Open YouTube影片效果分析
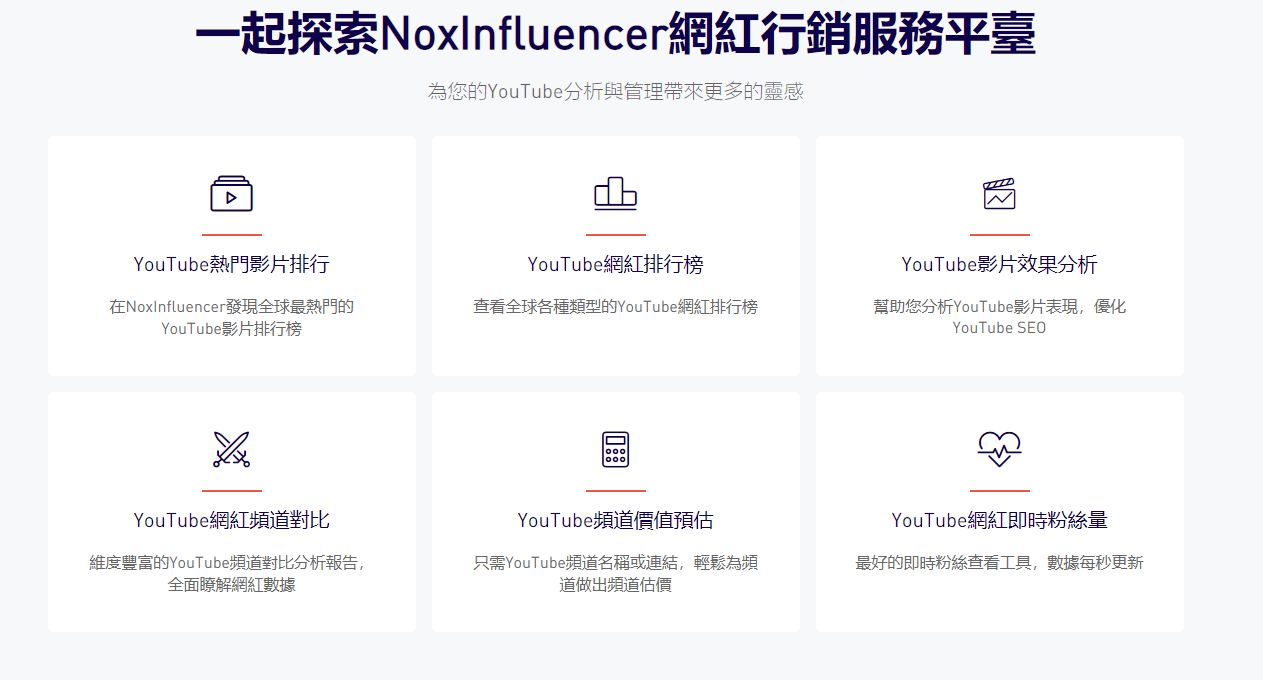Image resolution: width=1263 pixels, height=680 pixels. coord(999,263)
